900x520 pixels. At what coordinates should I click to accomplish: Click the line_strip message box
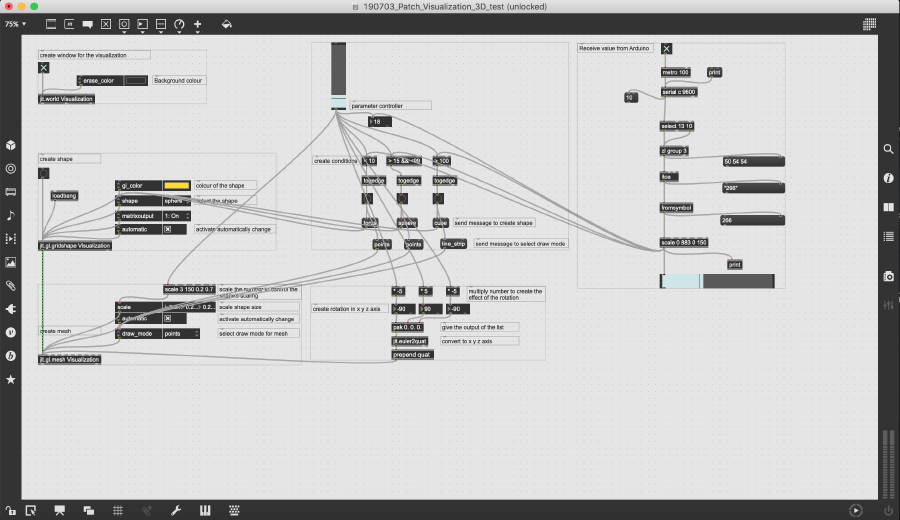pyautogui.click(x=453, y=243)
